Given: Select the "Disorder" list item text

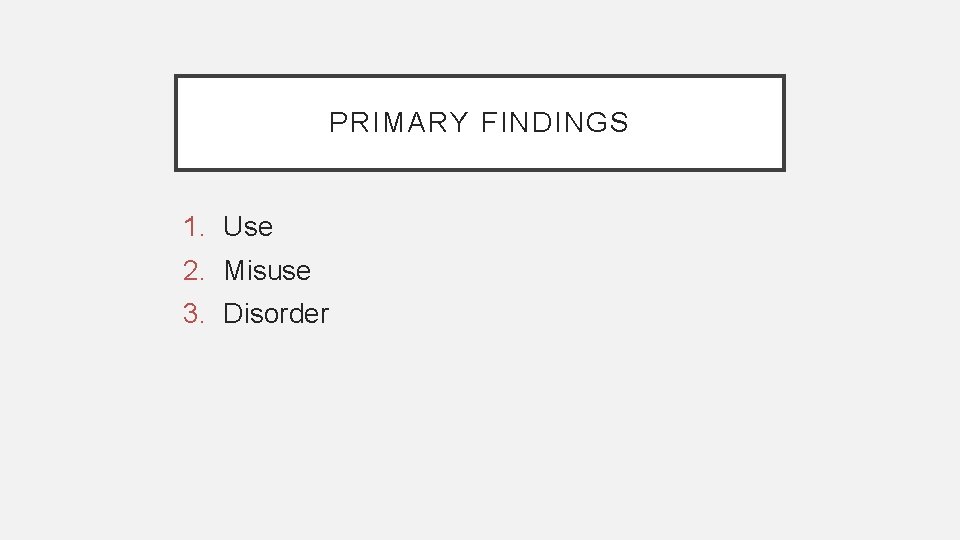Looking at the screenshot, I should (276, 314).
